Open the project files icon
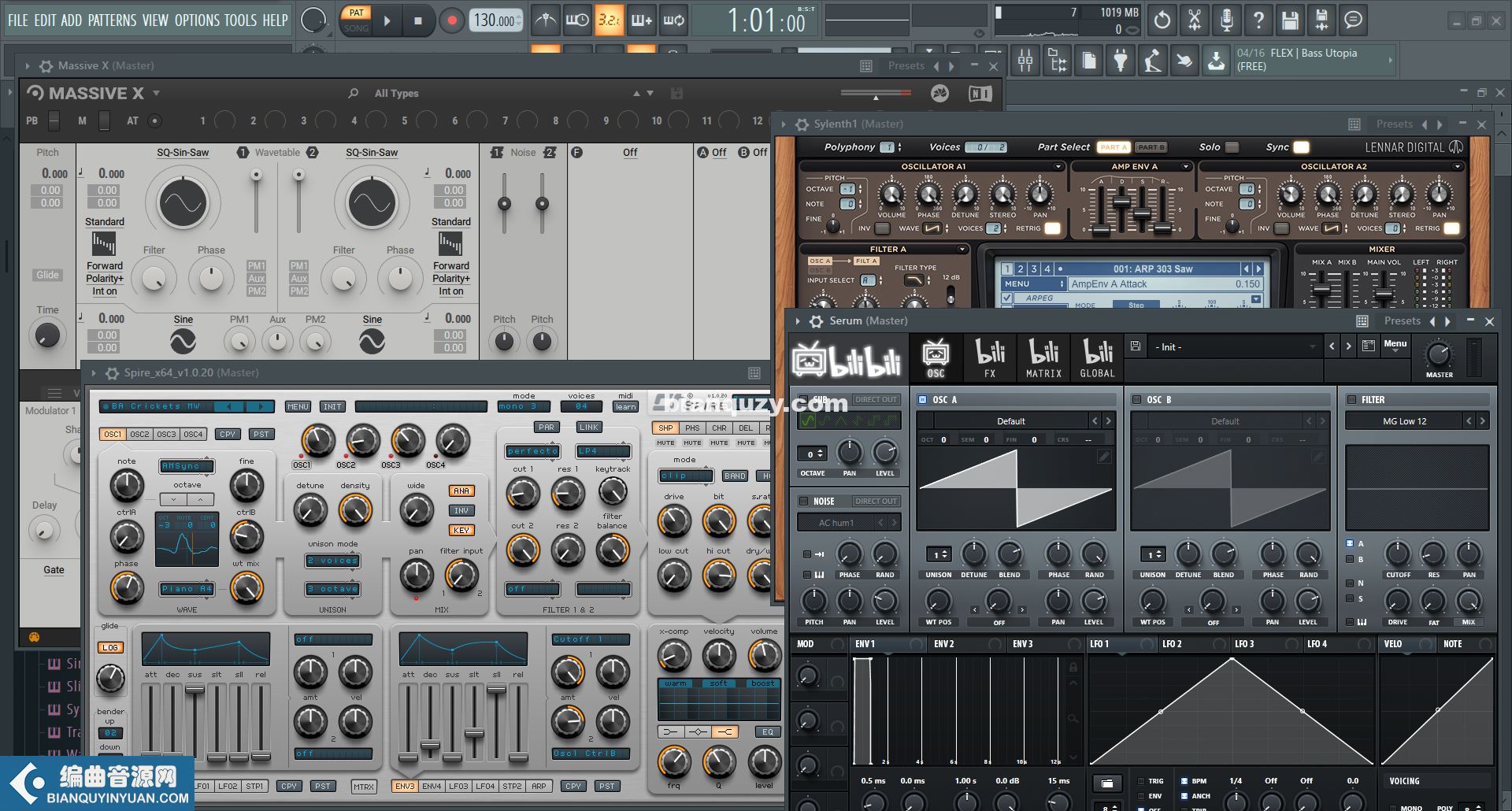Screen dimensions: 1512x811 [1089, 60]
